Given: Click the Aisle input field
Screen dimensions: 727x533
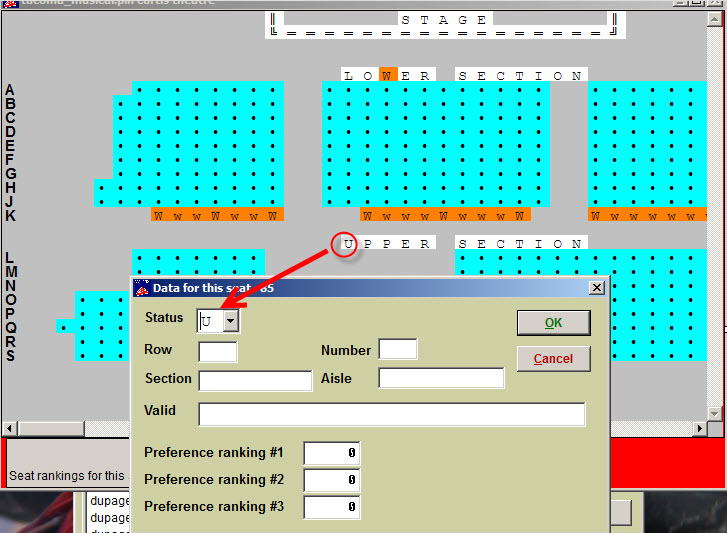Looking at the screenshot, I should click(441, 378).
